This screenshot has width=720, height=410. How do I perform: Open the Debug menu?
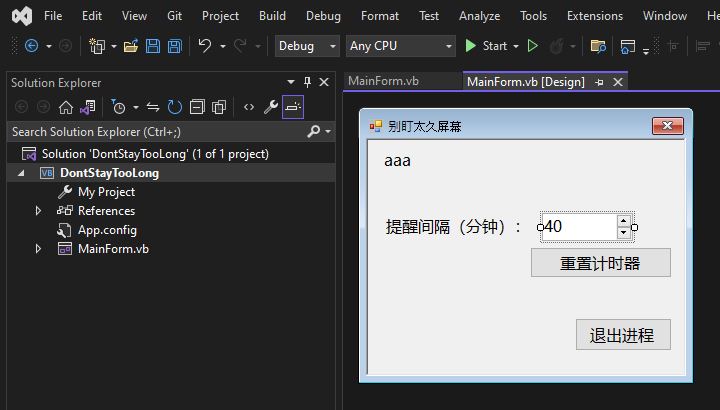323,16
